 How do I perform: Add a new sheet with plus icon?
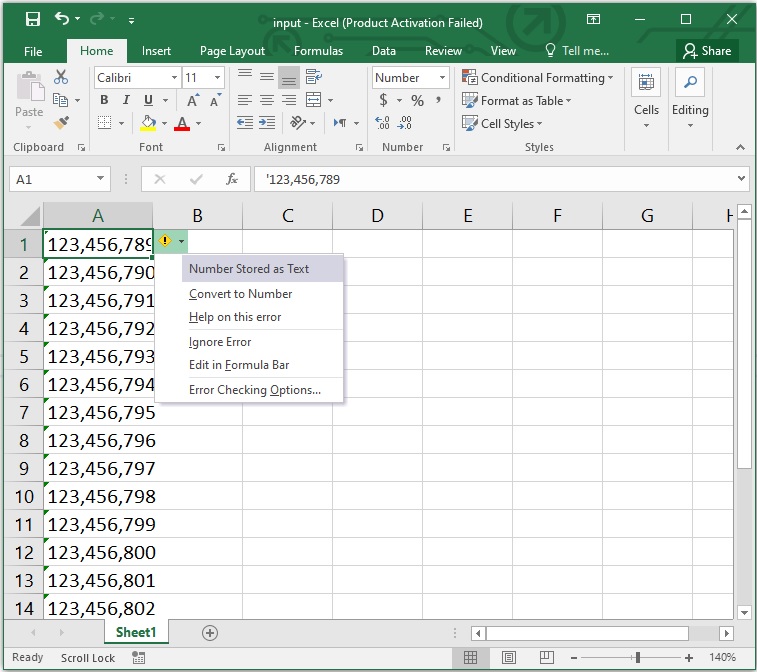tap(210, 632)
